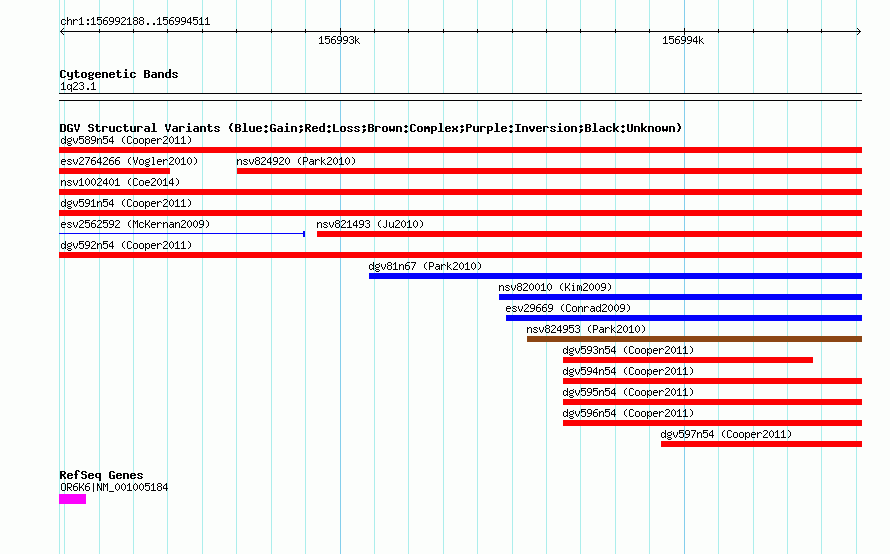Select the magenta OR6K6 gene block
Viewport: 890px width, 554px height.
coord(73,499)
